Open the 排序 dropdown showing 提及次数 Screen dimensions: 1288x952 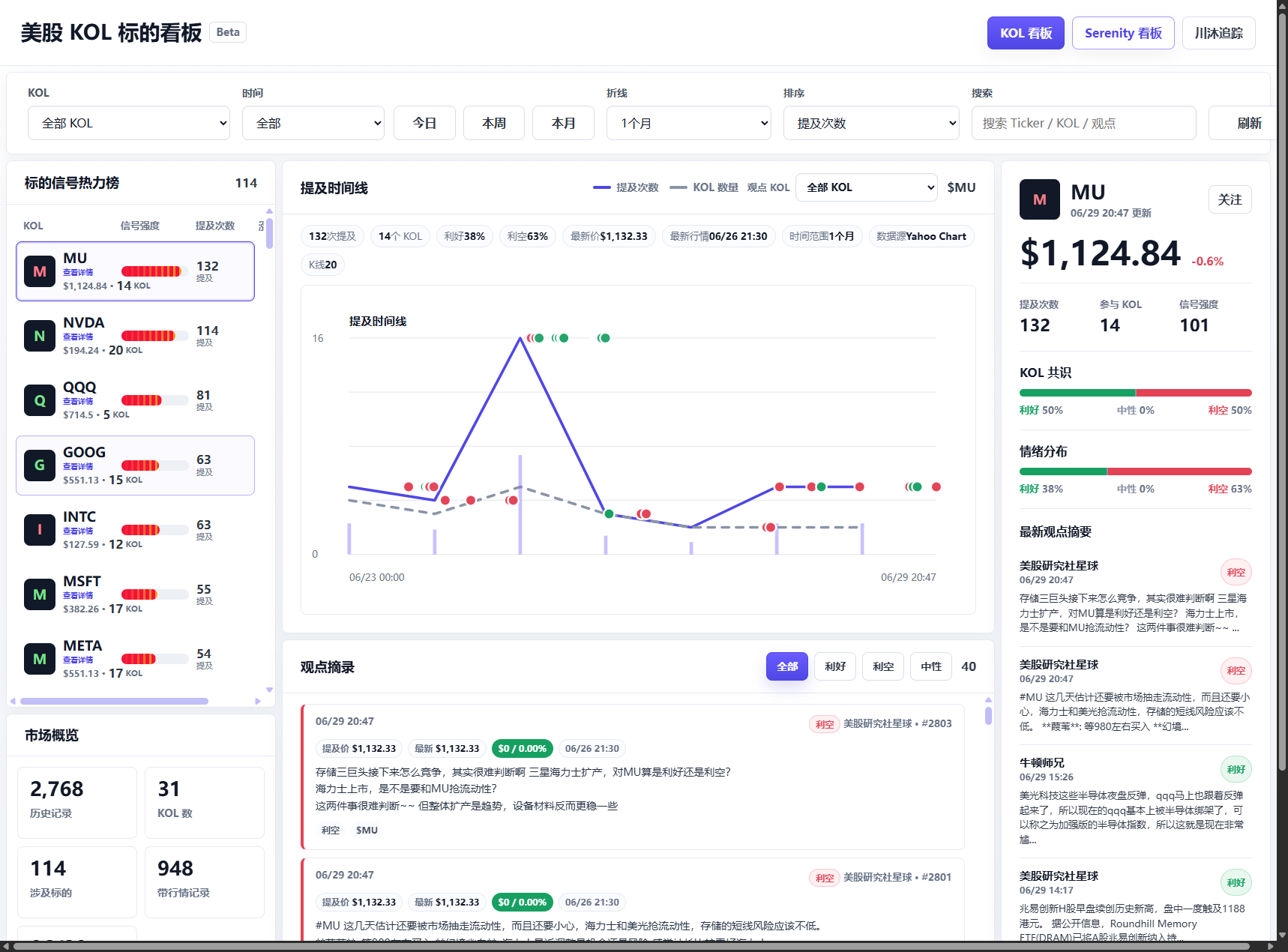[871, 123]
